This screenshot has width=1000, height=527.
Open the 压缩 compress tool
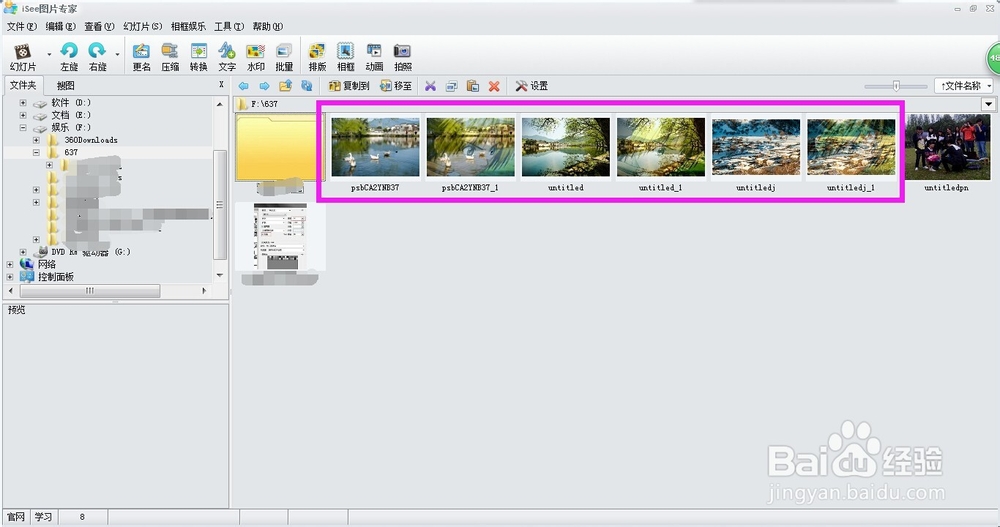coord(170,56)
